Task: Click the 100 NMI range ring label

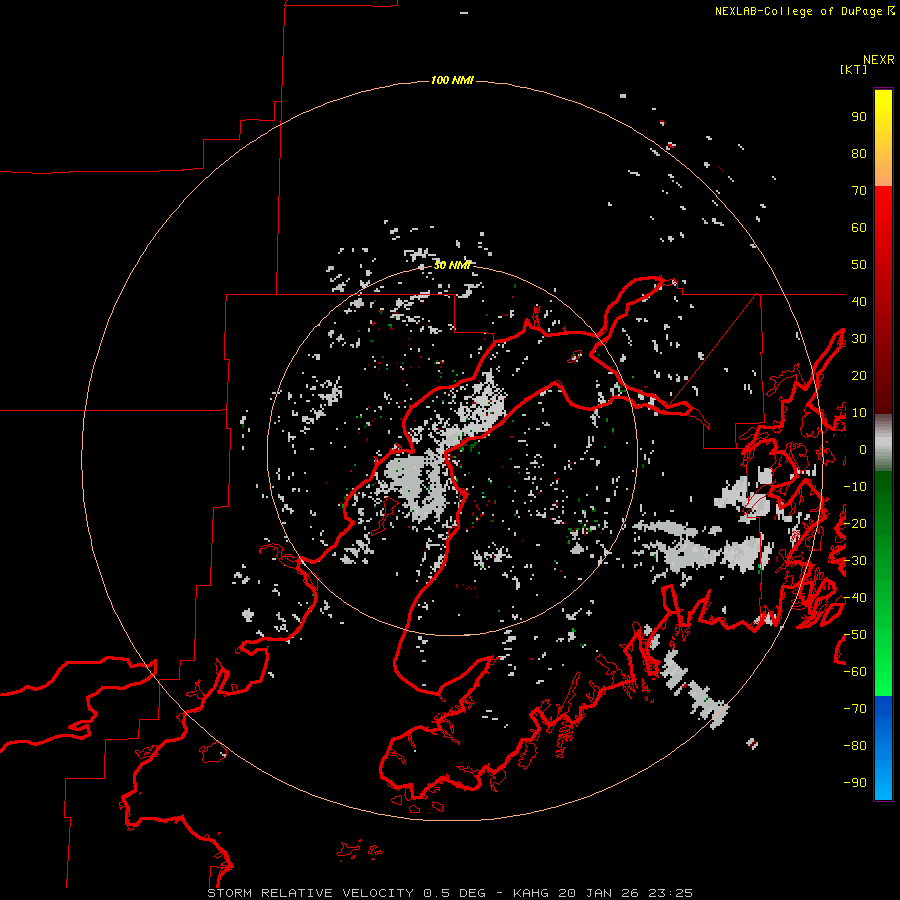Action: [x=452, y=80]
